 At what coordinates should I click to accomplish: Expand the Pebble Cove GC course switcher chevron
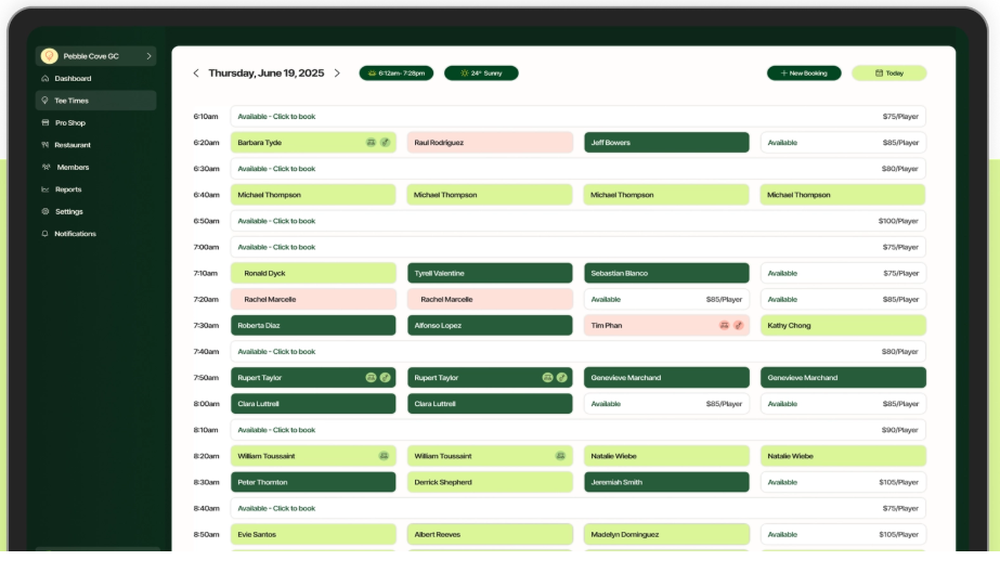click(149, 56)
